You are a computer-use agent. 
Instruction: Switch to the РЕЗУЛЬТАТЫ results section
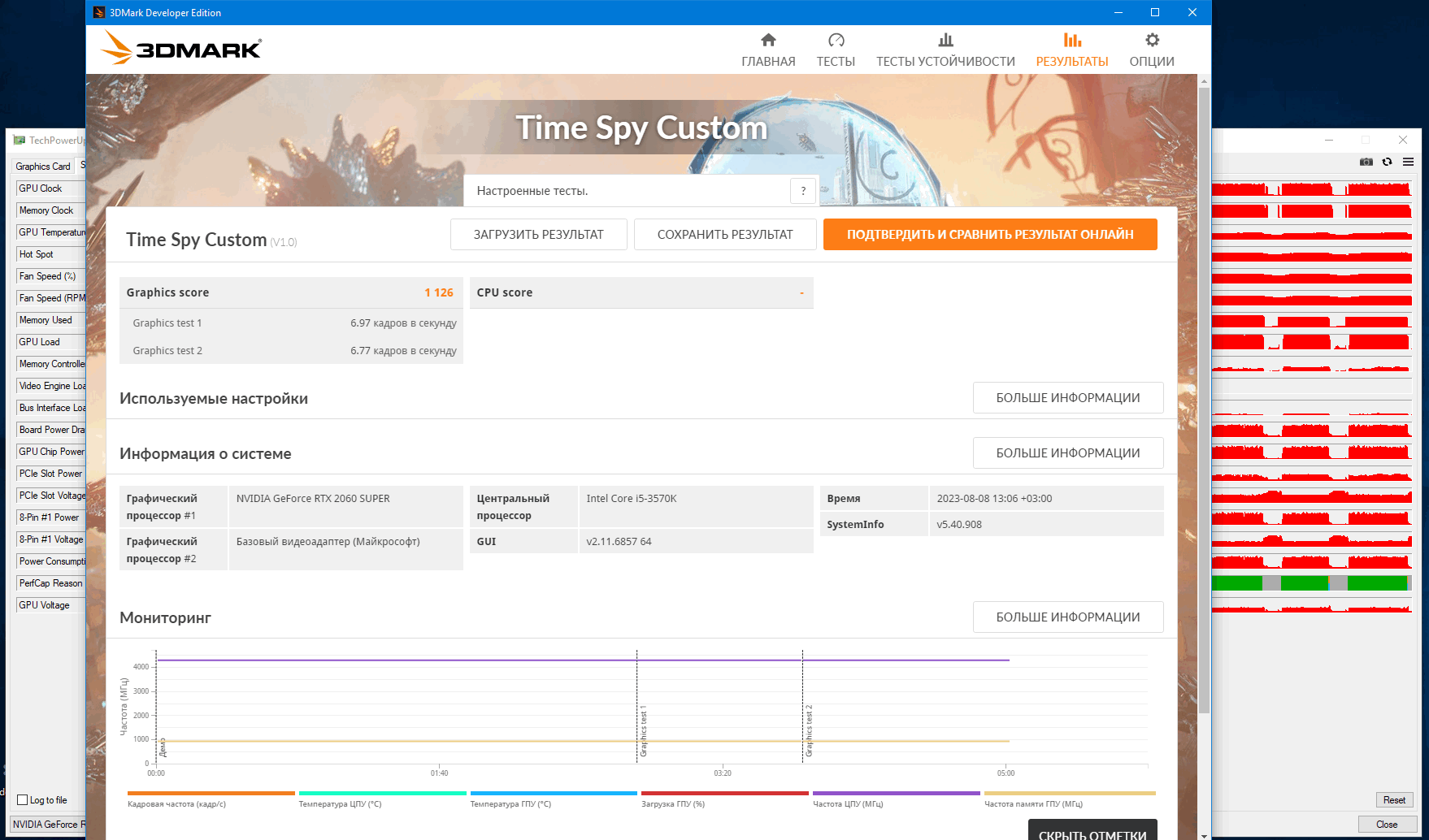[x=1072, y=50]
